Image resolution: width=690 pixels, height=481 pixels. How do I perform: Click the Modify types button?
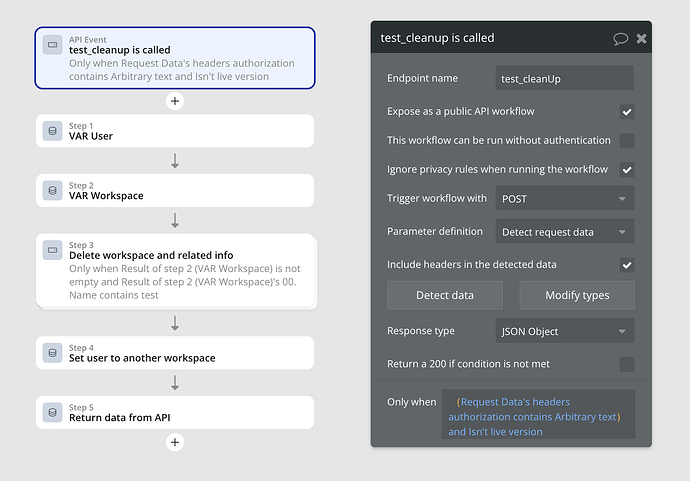coord(577,295)
